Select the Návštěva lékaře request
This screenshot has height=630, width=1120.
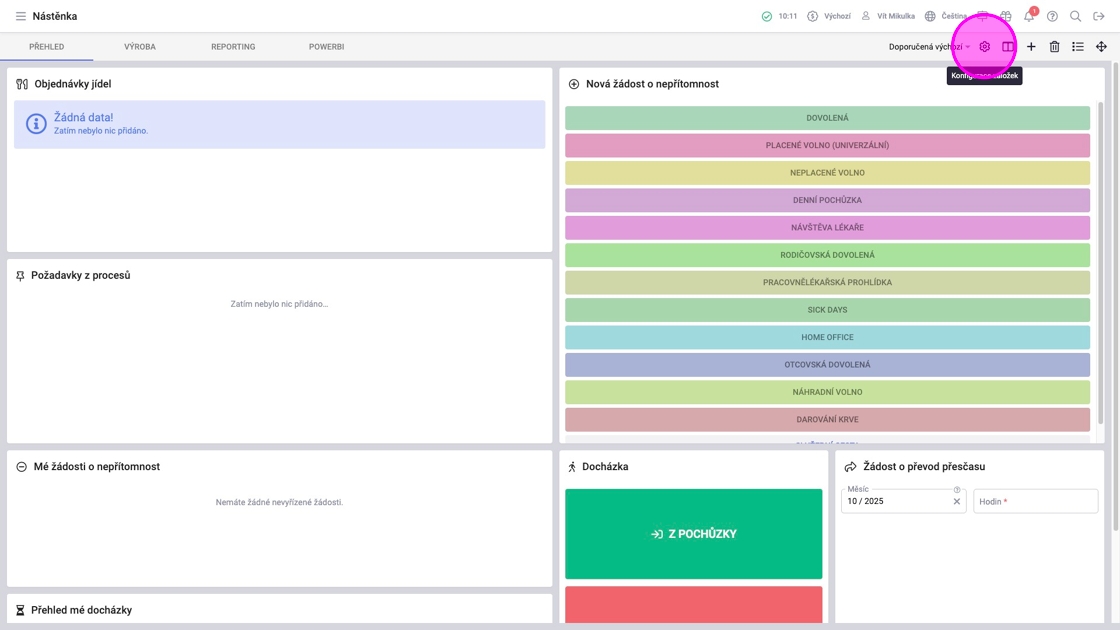point(827,227)
